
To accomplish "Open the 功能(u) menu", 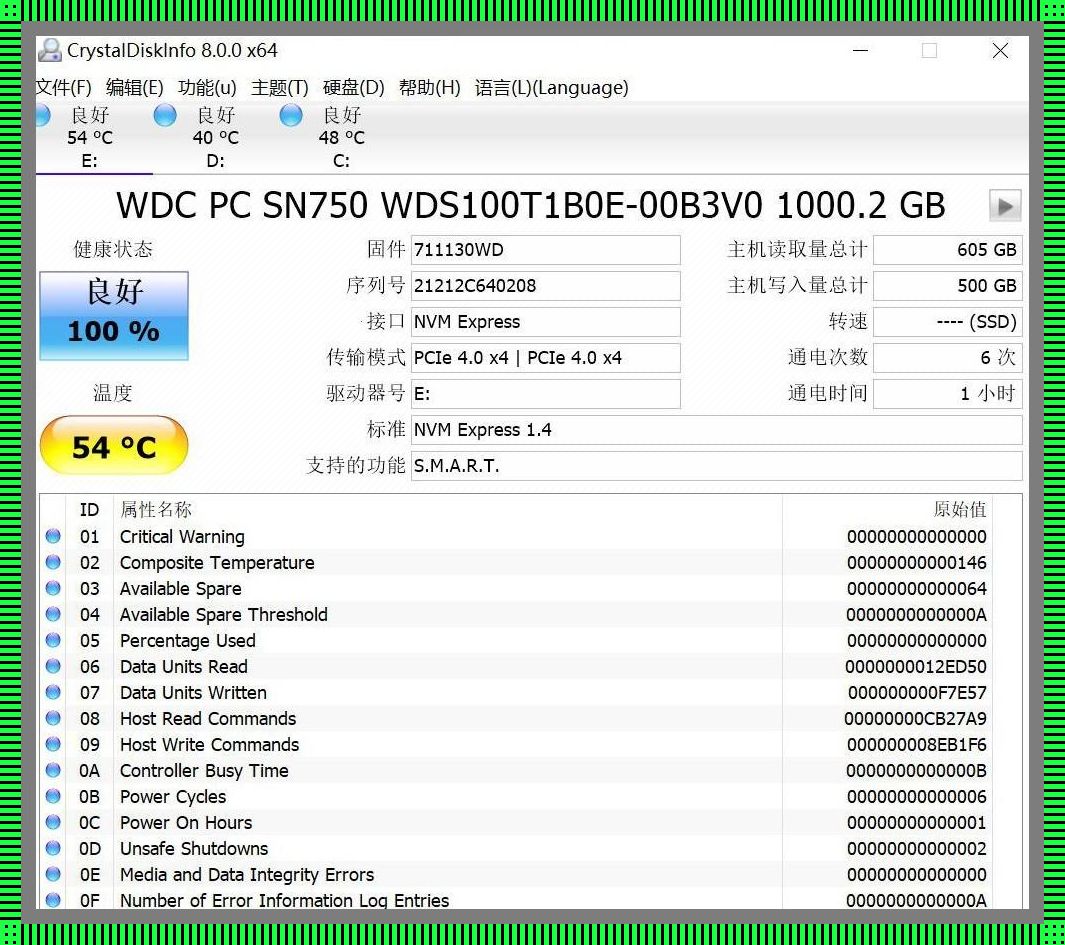I will pos(207,88).
